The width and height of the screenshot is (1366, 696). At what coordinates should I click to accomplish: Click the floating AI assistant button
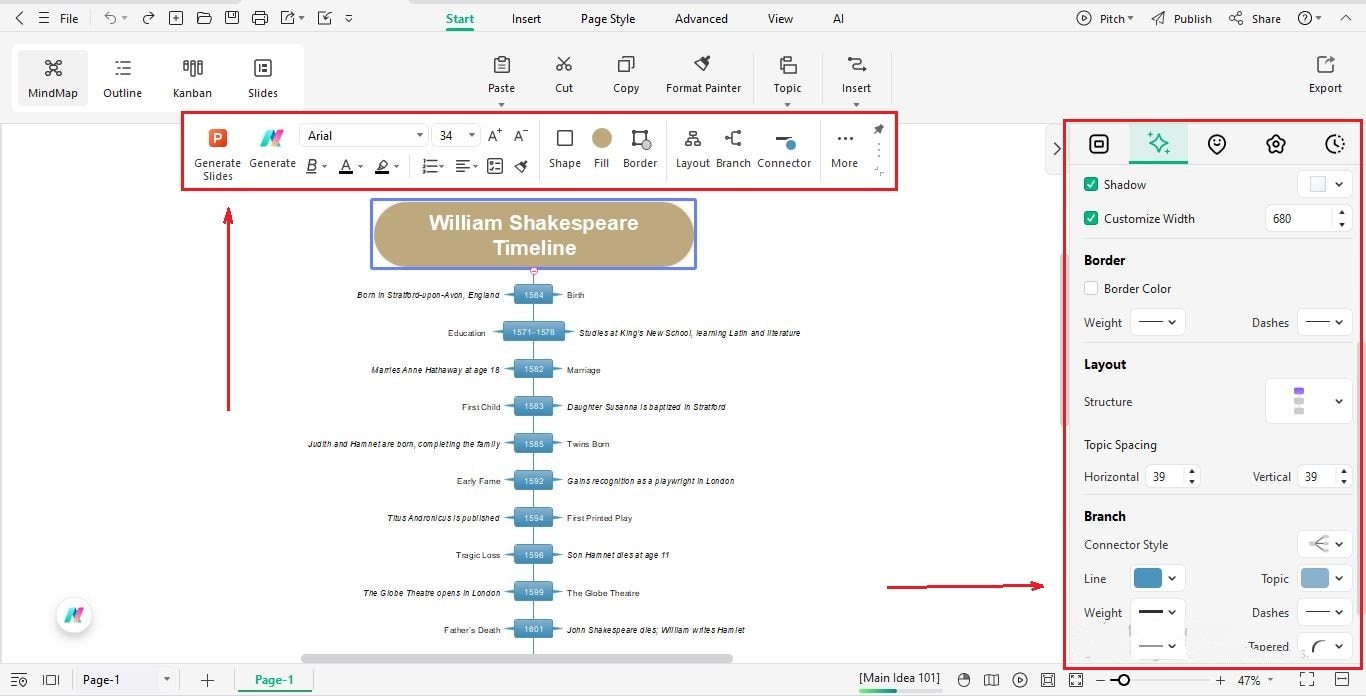pos(73,615)
